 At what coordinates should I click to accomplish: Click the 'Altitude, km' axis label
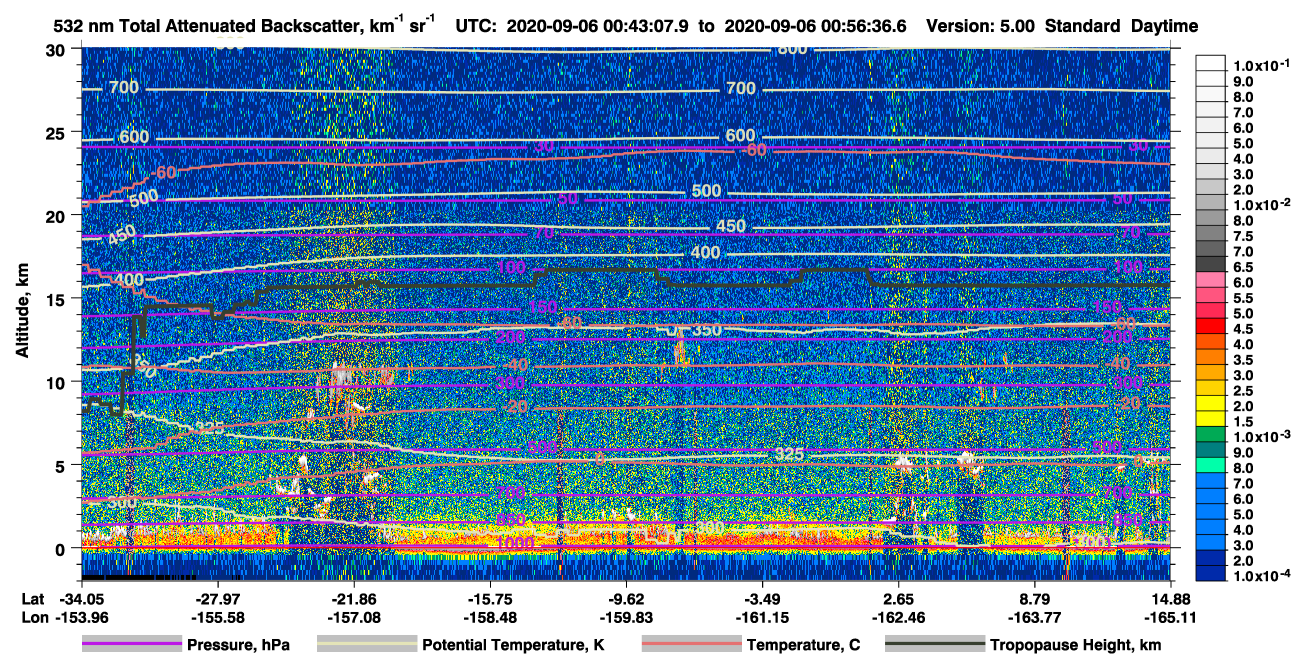click(22, 313)
